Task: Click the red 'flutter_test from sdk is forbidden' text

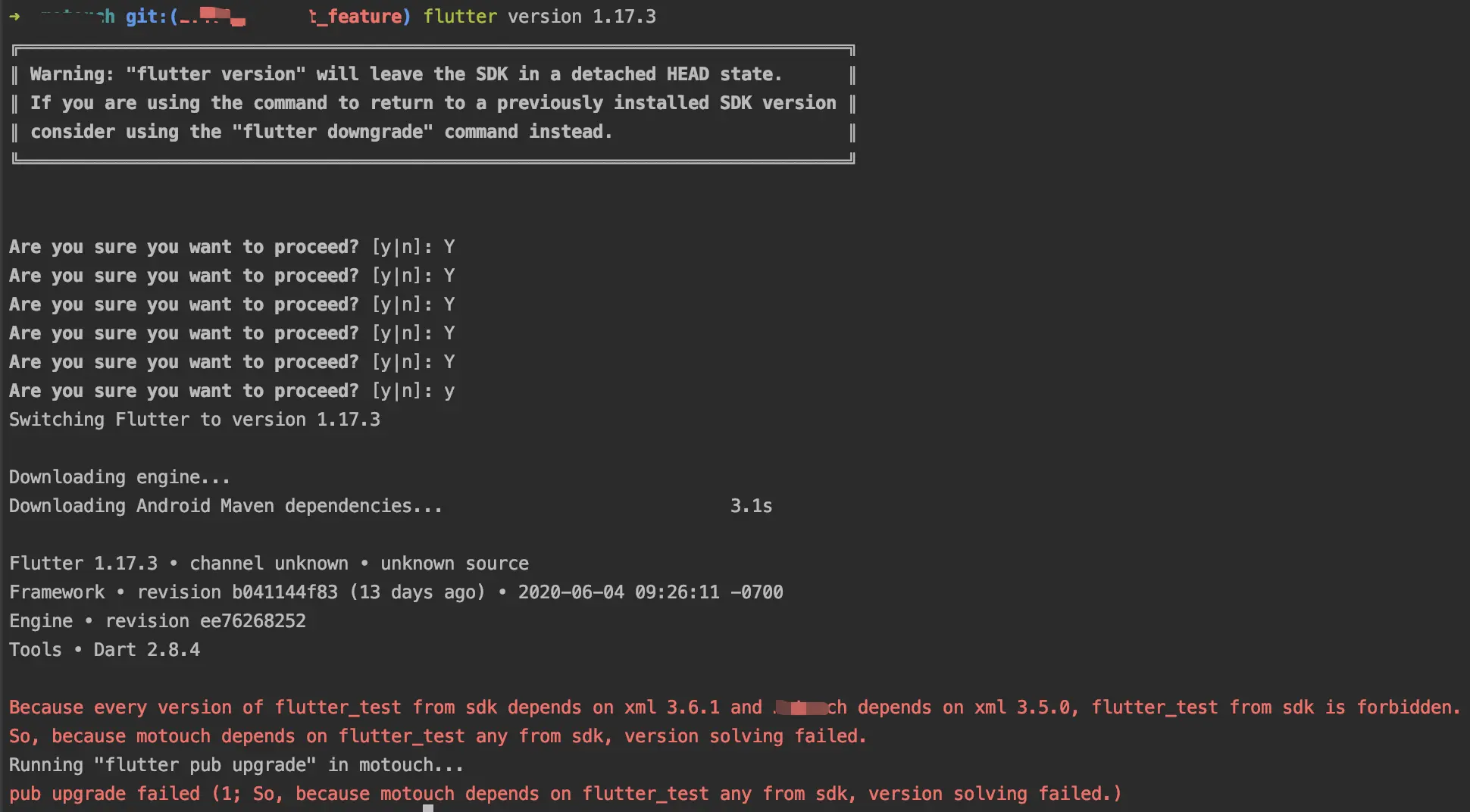Action: [1275, 707]
